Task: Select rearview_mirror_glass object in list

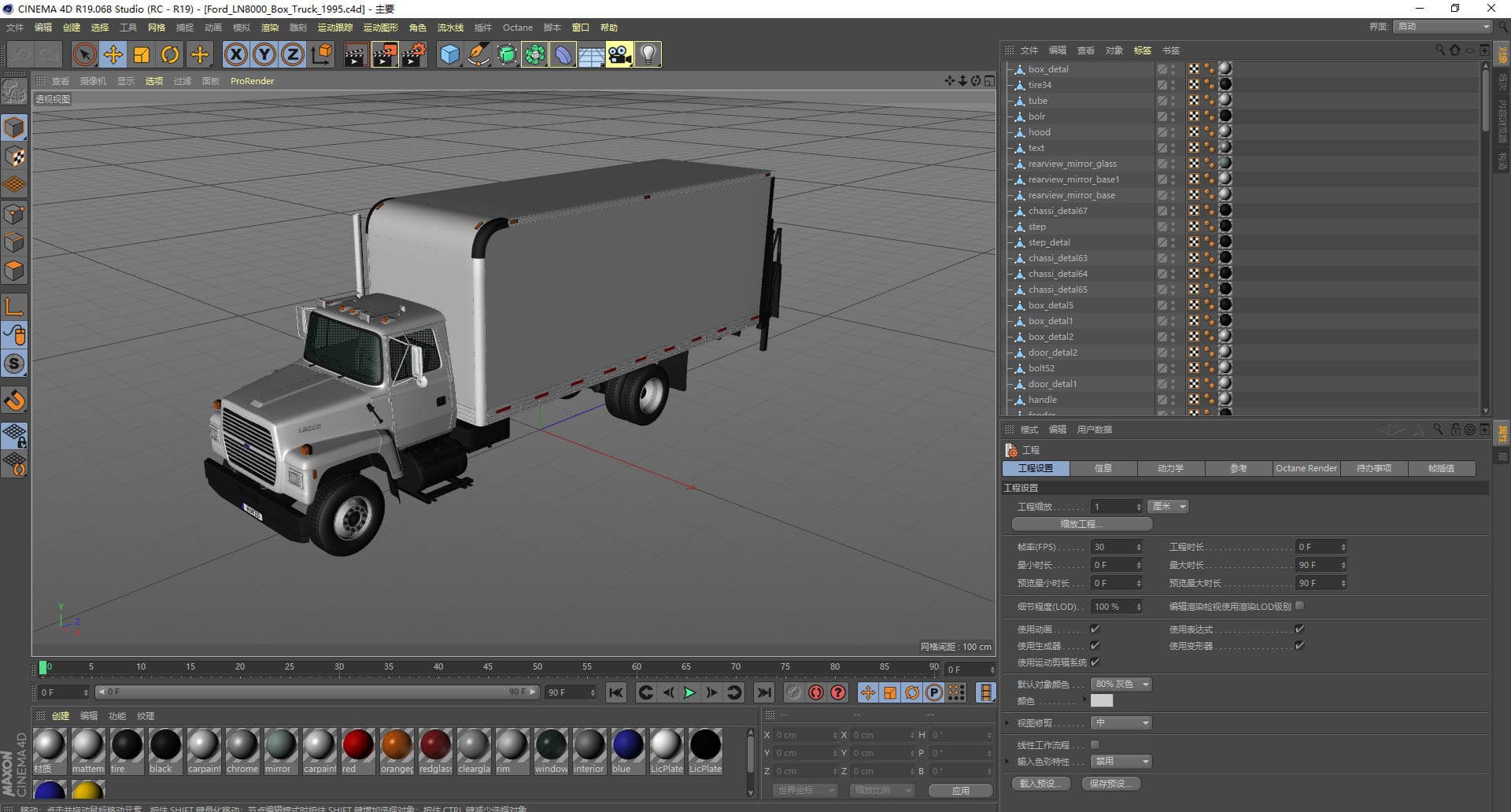Action: click(x=1072, y=164)
